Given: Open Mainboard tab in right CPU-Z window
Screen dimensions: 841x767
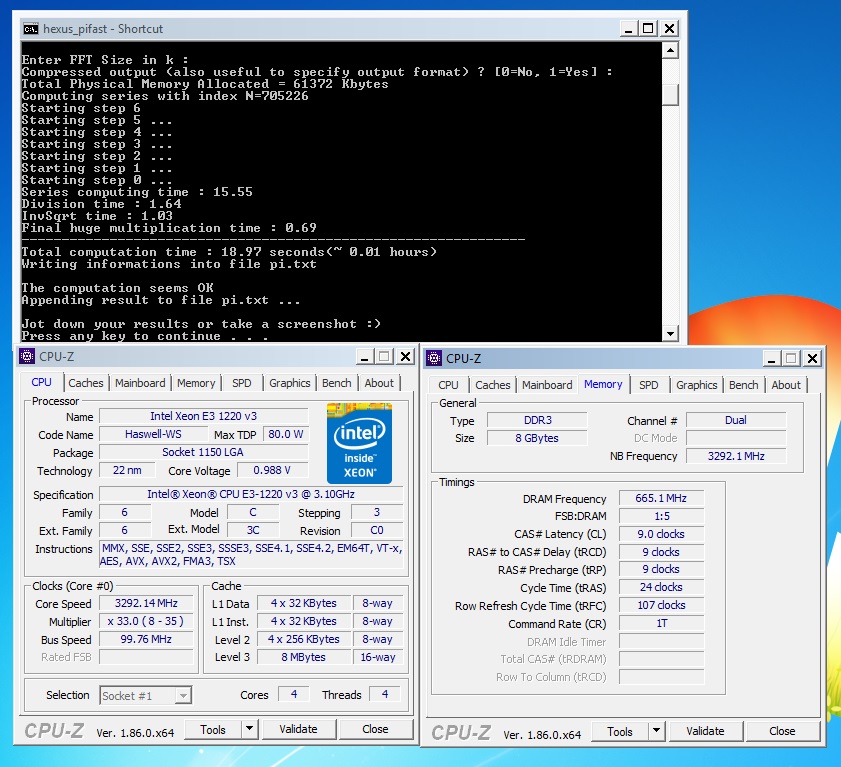Looking at the screenshot, I should (547, 385).
